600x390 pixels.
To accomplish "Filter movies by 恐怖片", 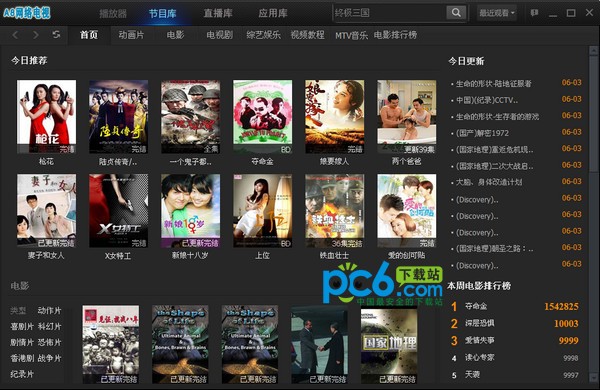I will (x=49, y=342).
